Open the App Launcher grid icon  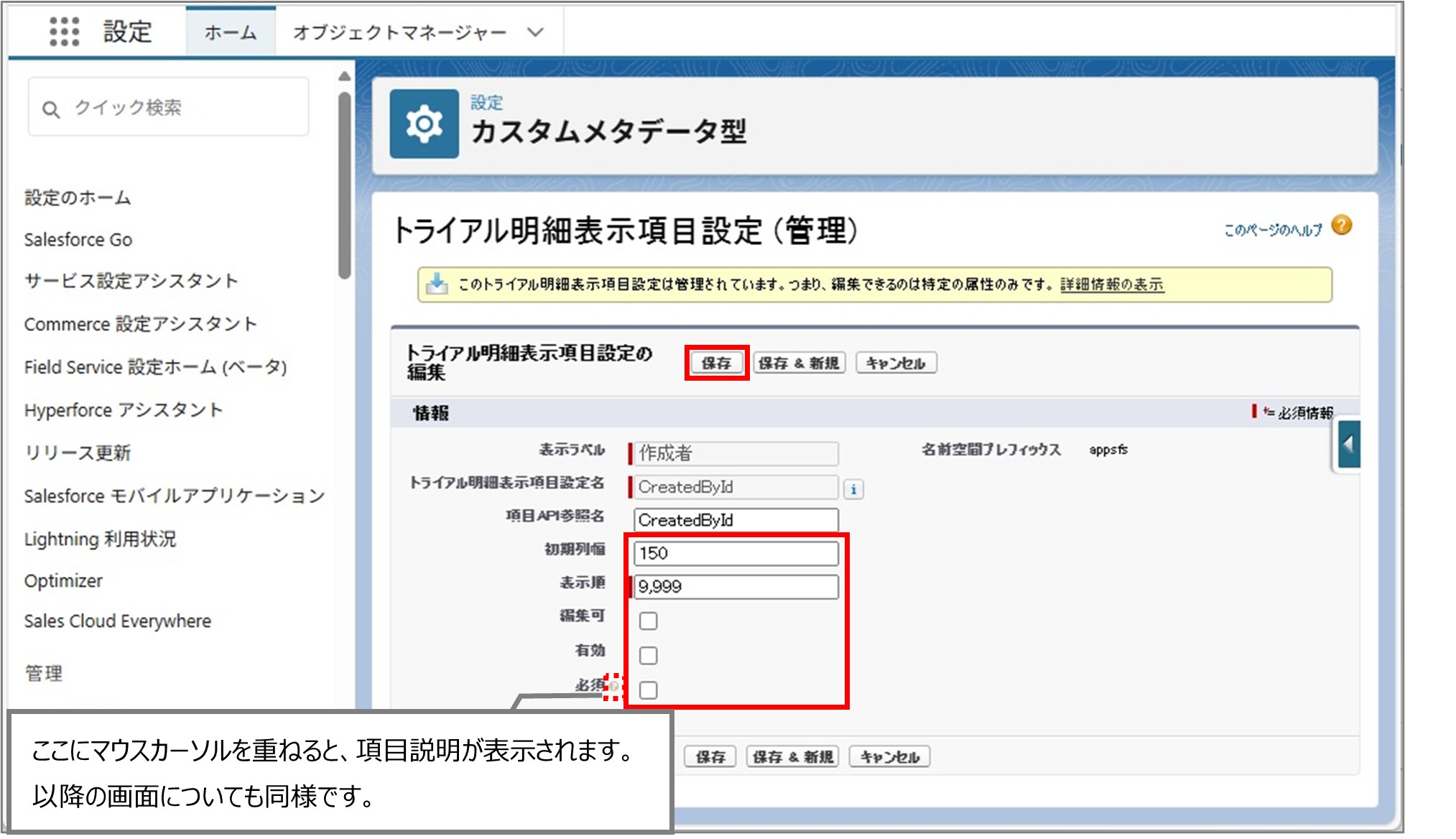point(65,32)
